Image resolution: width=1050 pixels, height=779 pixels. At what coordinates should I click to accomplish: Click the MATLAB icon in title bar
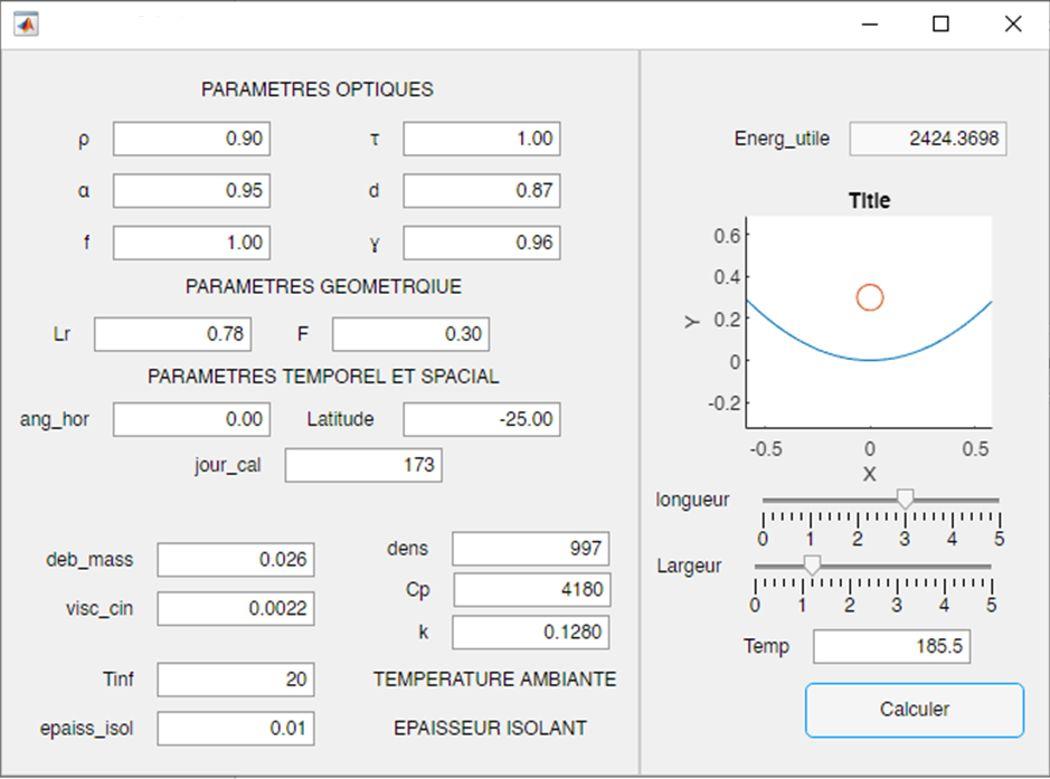pyautogui.click(x=26, y=25)
